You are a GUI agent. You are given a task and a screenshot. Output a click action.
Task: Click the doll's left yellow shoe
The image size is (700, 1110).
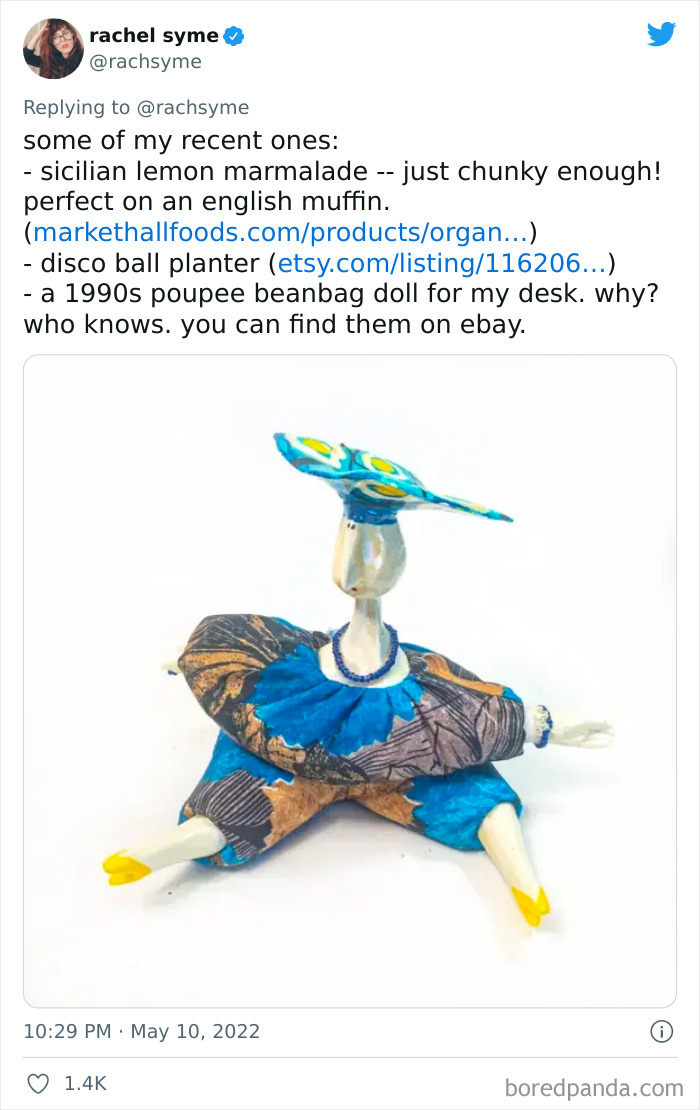click(126, 869)
